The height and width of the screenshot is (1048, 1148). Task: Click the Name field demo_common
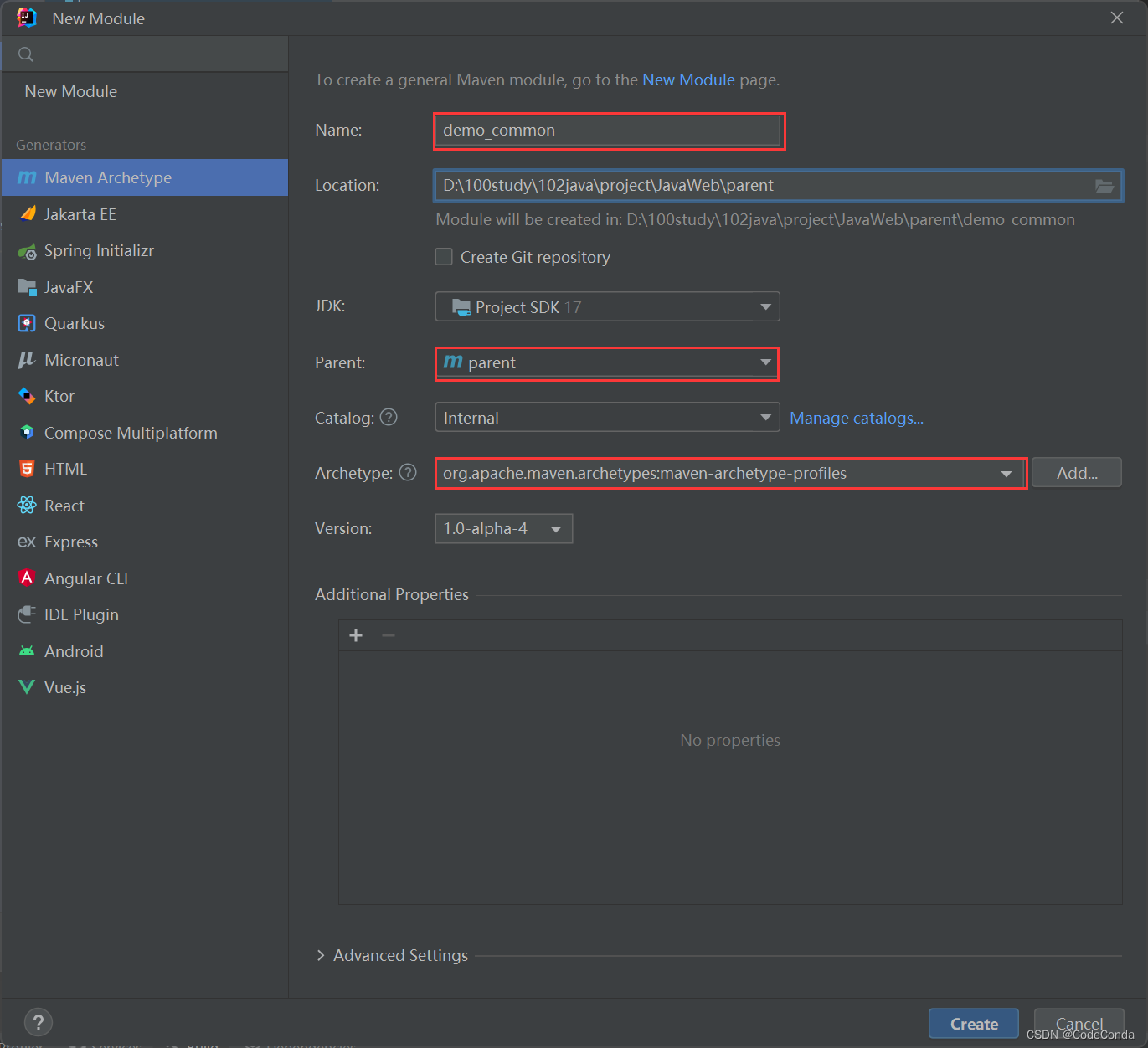[609, 131]
